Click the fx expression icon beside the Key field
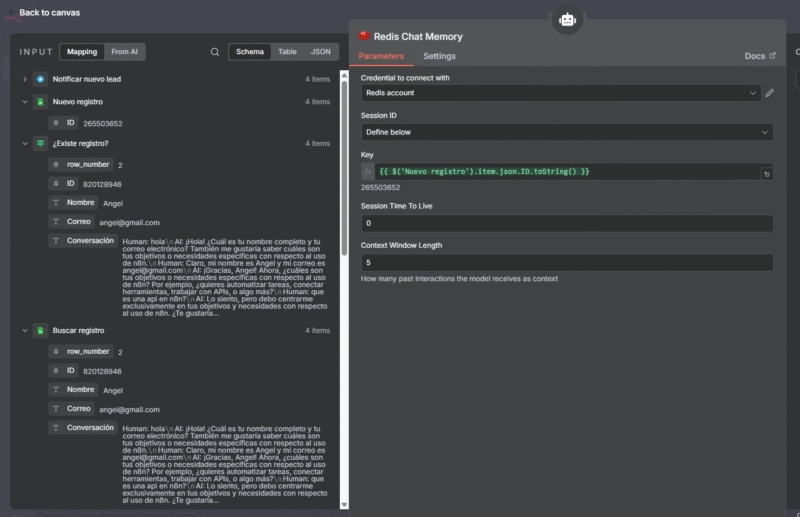Screen dimensions: 800x517 (367, 172)
